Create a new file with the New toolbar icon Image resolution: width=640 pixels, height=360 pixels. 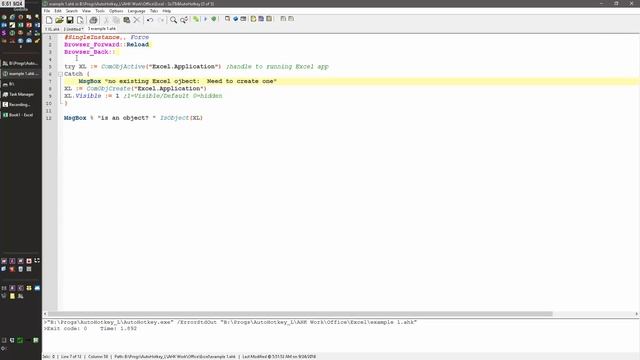coord(49,20)
